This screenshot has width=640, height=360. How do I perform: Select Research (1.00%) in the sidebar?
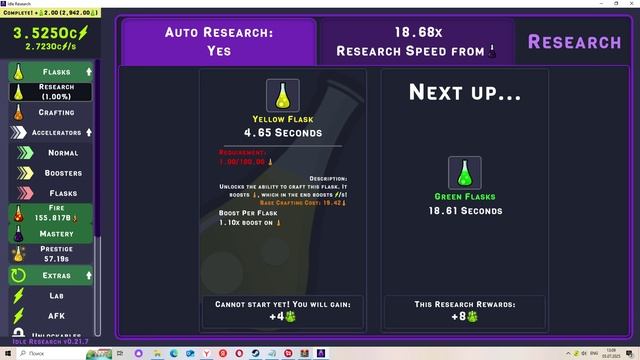[51, 92]
